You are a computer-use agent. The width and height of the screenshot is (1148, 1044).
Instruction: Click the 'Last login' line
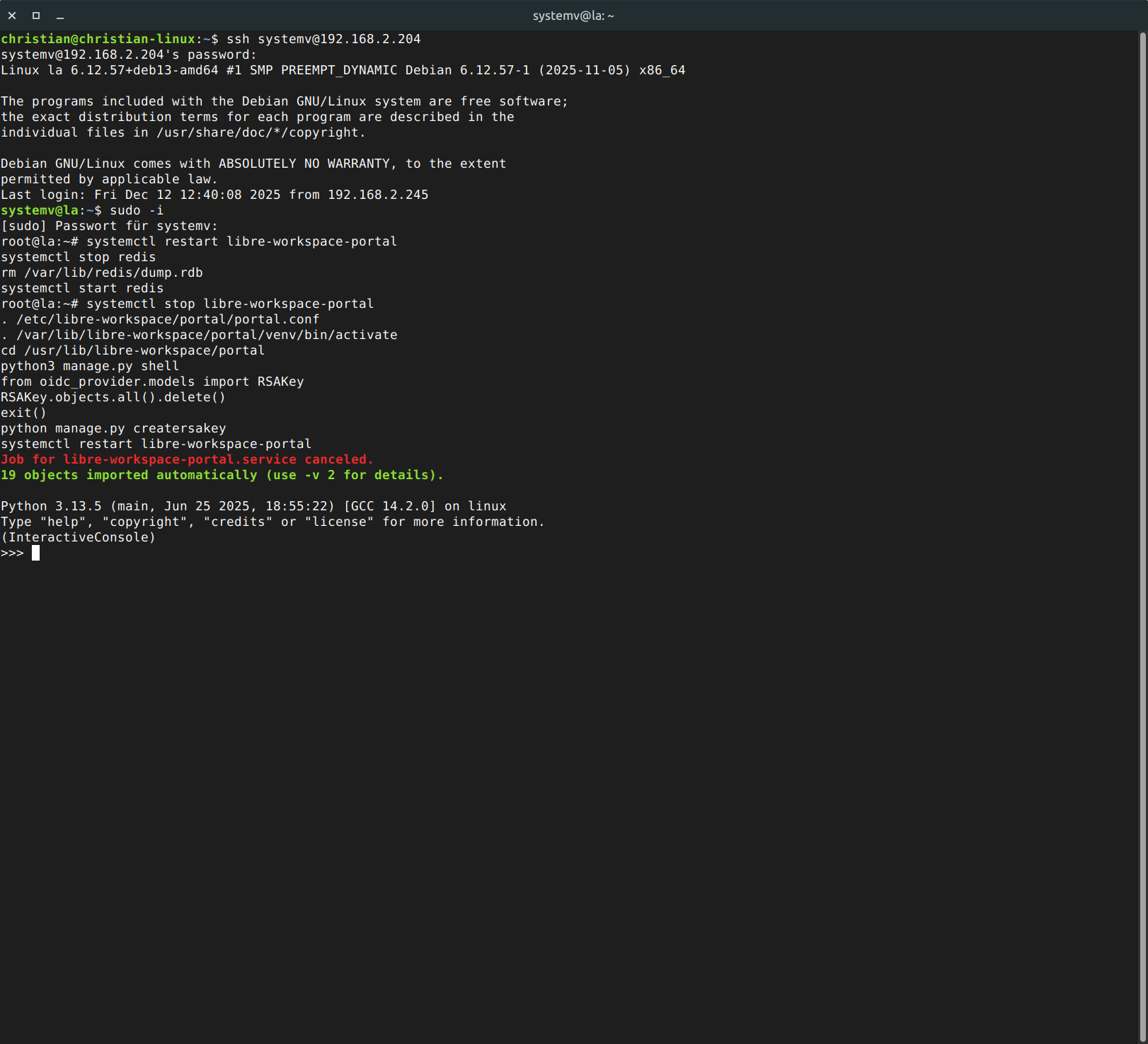coord(214,195)
